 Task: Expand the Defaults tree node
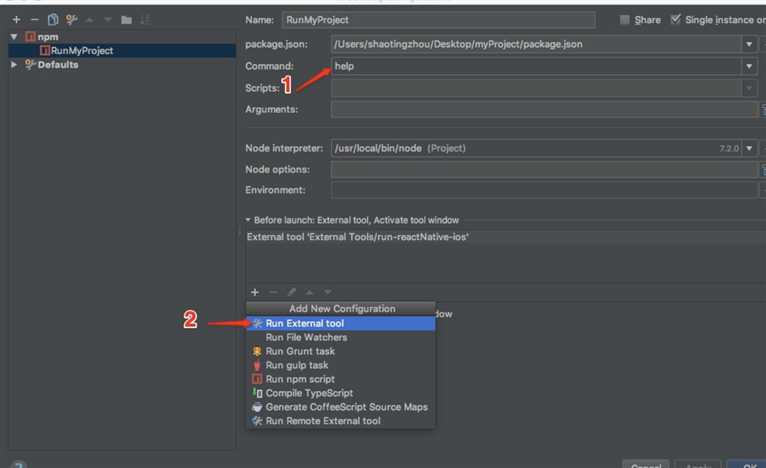point(14,65)
